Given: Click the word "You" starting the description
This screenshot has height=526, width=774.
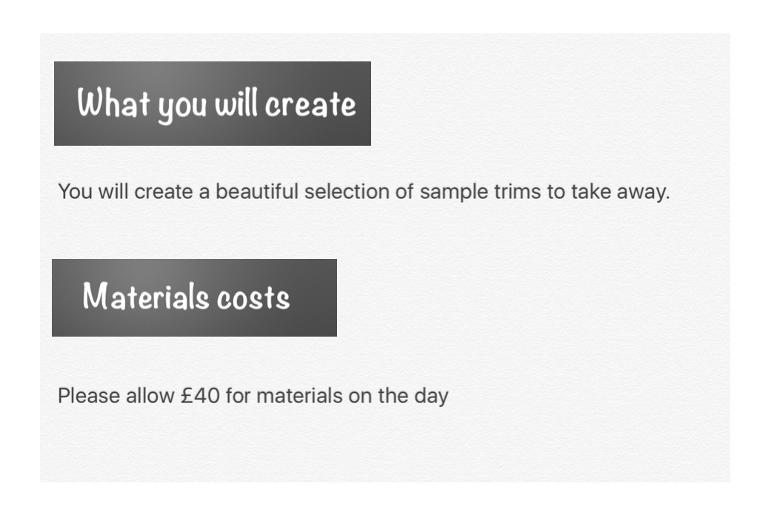Looking at the screenshot, I should point(75,191).
